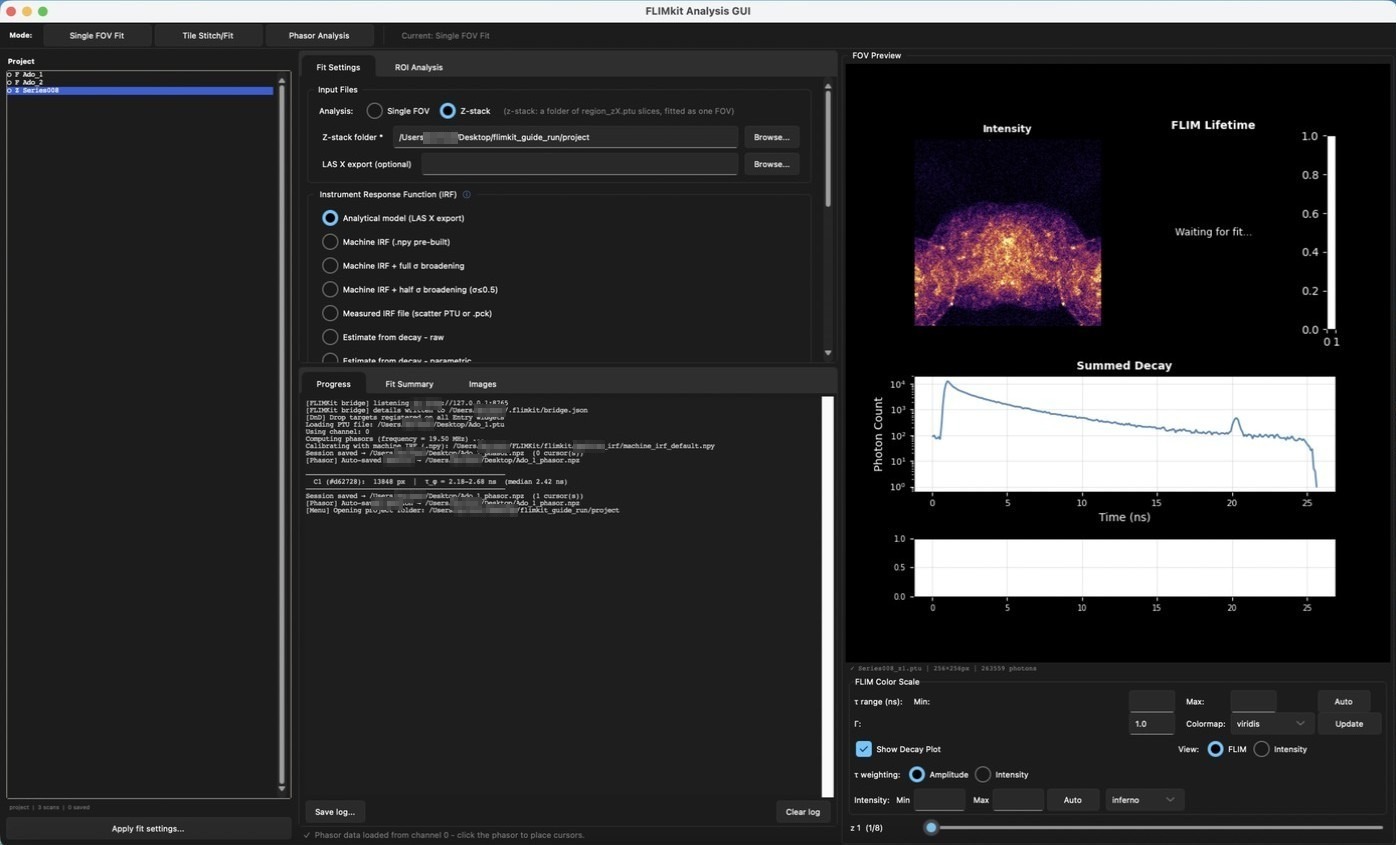This screenshot has width=1396, height=845.
Task: Choose Measured IRF file option
Action: [330, 314]
